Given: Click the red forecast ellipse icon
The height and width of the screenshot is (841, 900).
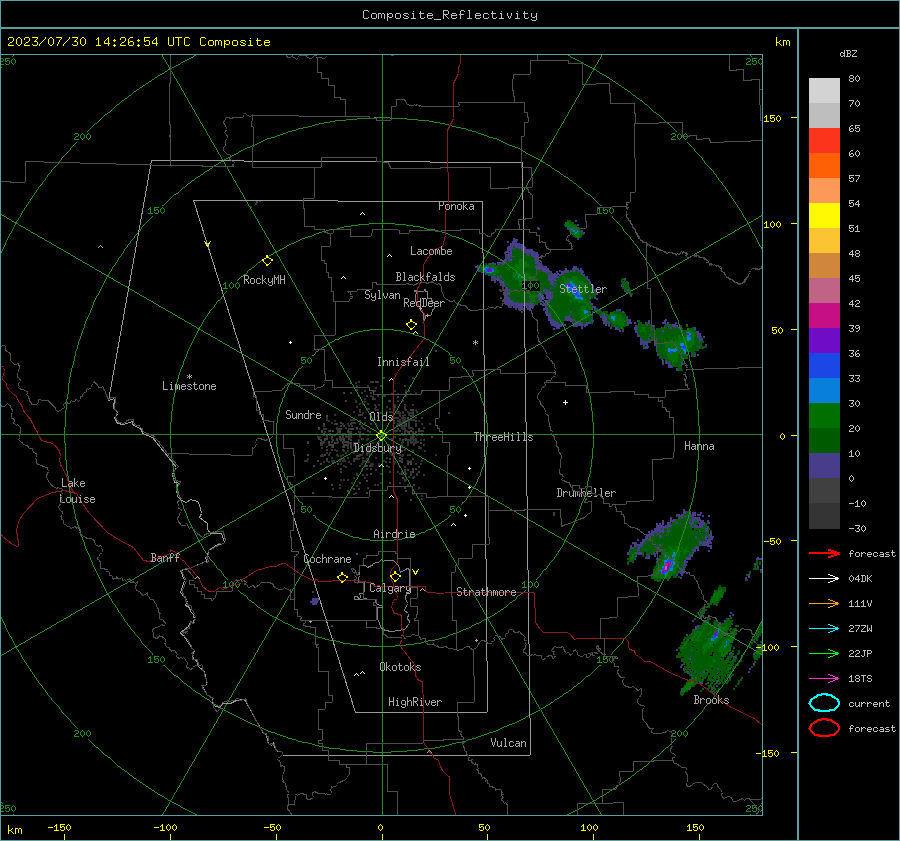Looking at the screenshot, I should click(824, 728).
